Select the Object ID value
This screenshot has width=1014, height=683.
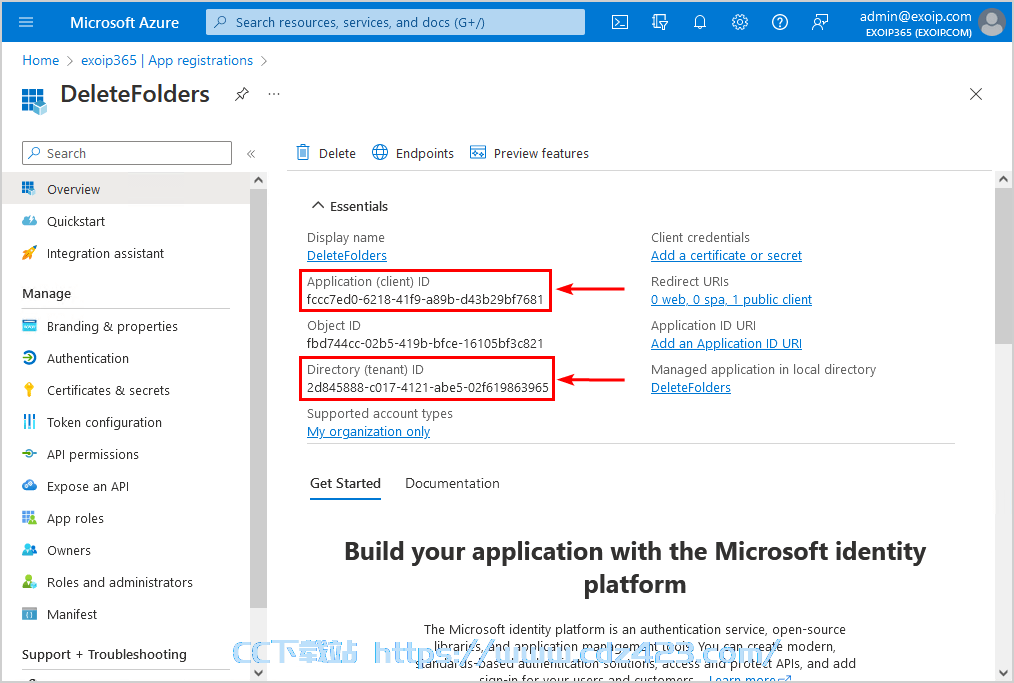coord(425,343)
